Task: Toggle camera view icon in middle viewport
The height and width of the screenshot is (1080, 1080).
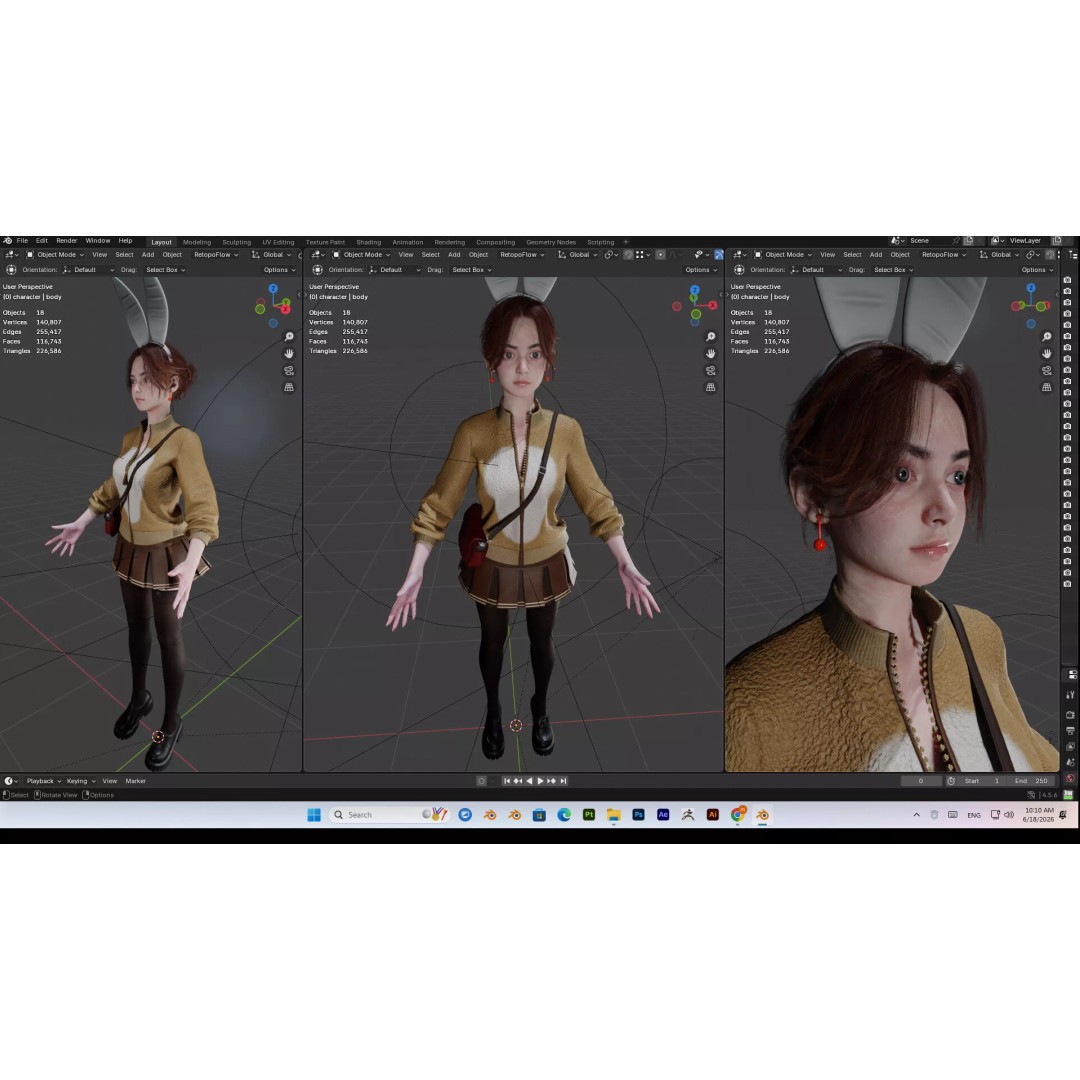Action: click(711, 371)
